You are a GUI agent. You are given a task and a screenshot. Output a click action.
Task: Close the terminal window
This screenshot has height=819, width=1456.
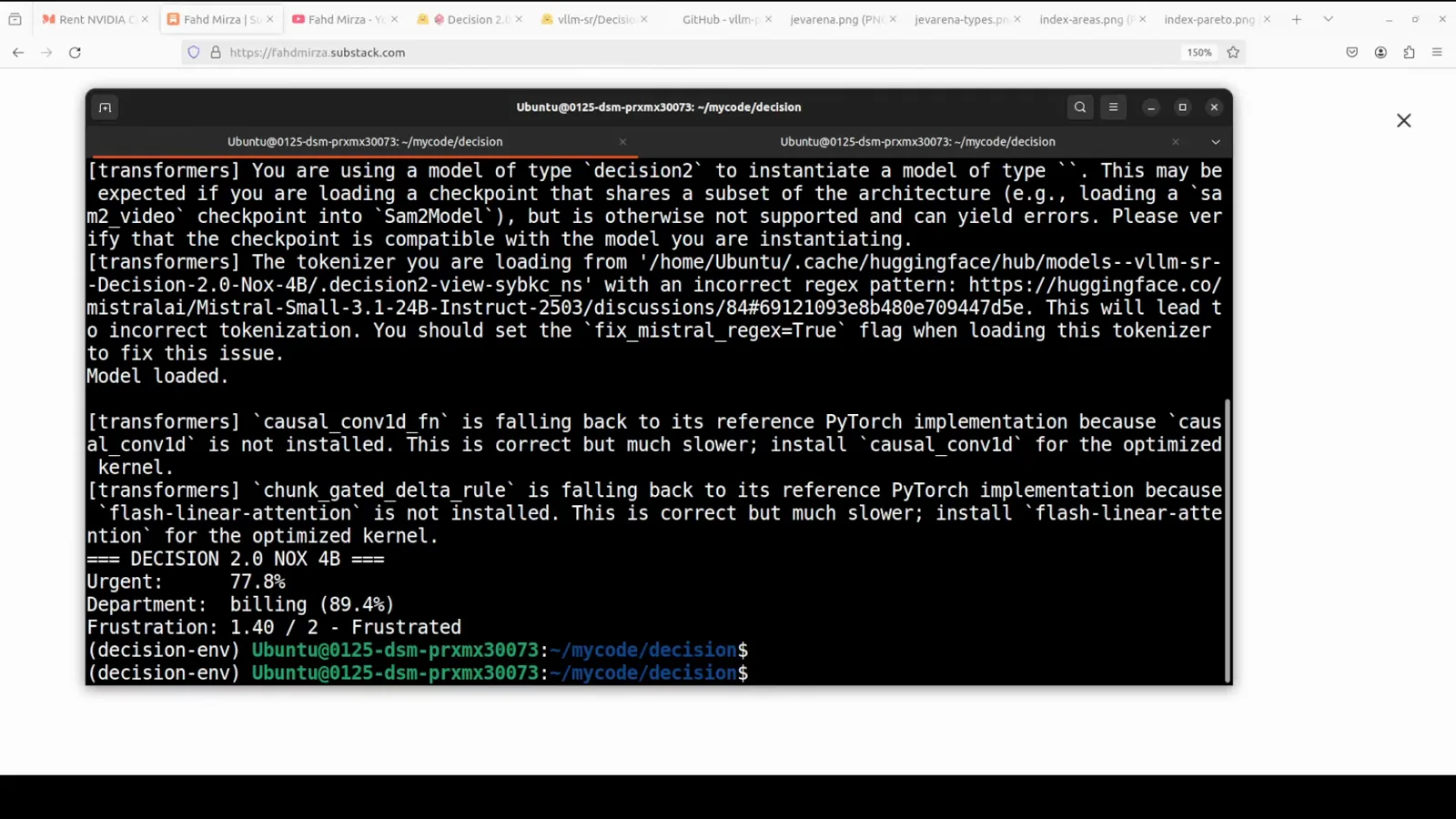pyautogui.click(x=1214, y=107)
